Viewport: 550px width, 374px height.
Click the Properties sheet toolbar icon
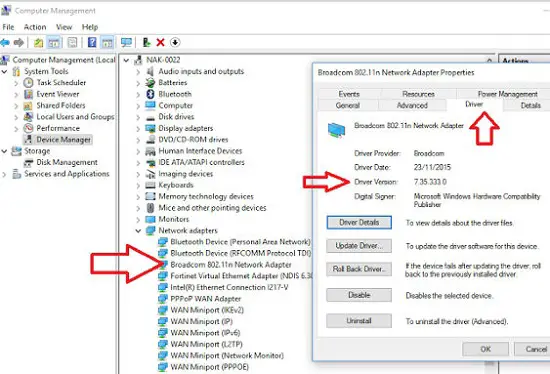click(x=72, y=43)
